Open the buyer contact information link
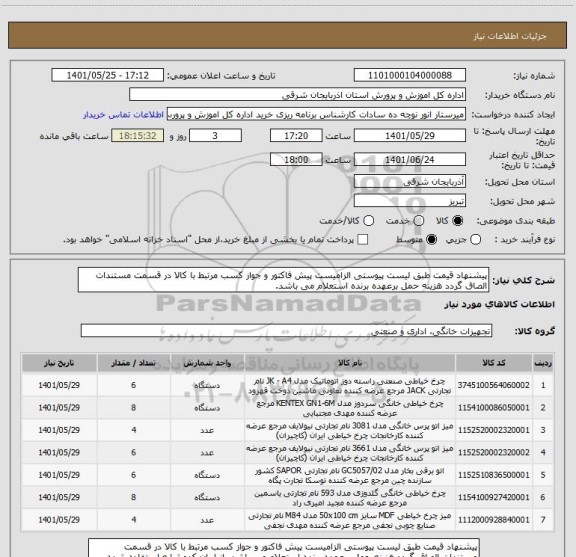 coord(123,115)
